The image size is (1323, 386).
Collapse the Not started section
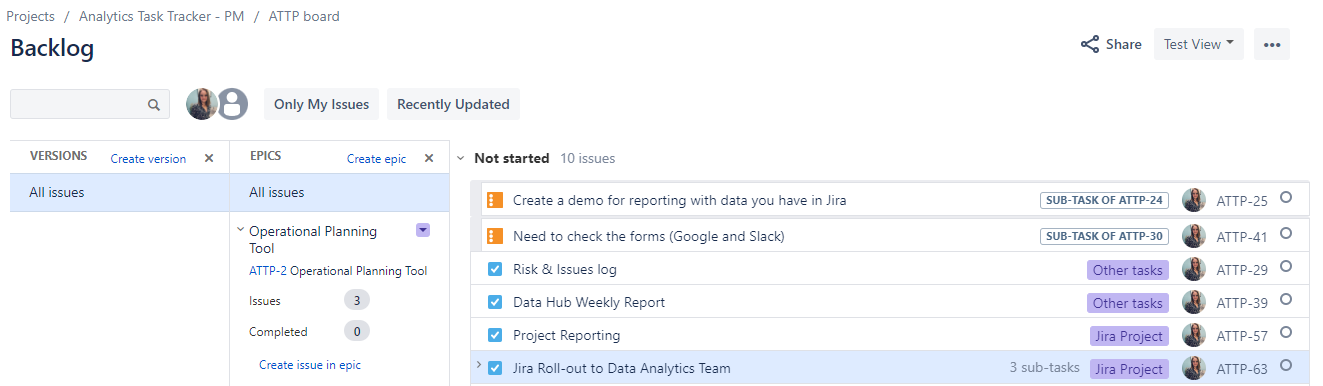[460, 158]
